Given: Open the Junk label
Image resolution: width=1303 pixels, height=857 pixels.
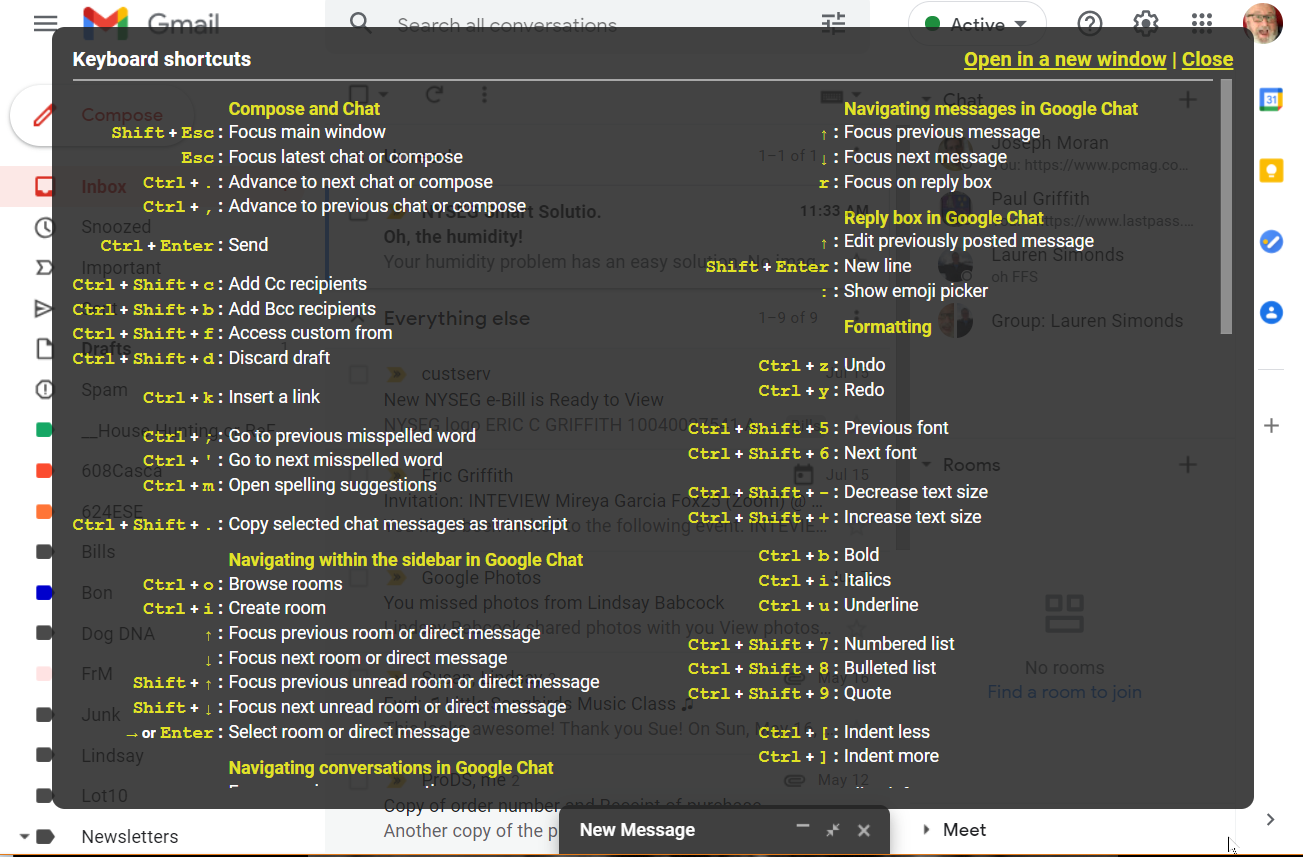Looking at the screenshot, I should coord(101,714).
